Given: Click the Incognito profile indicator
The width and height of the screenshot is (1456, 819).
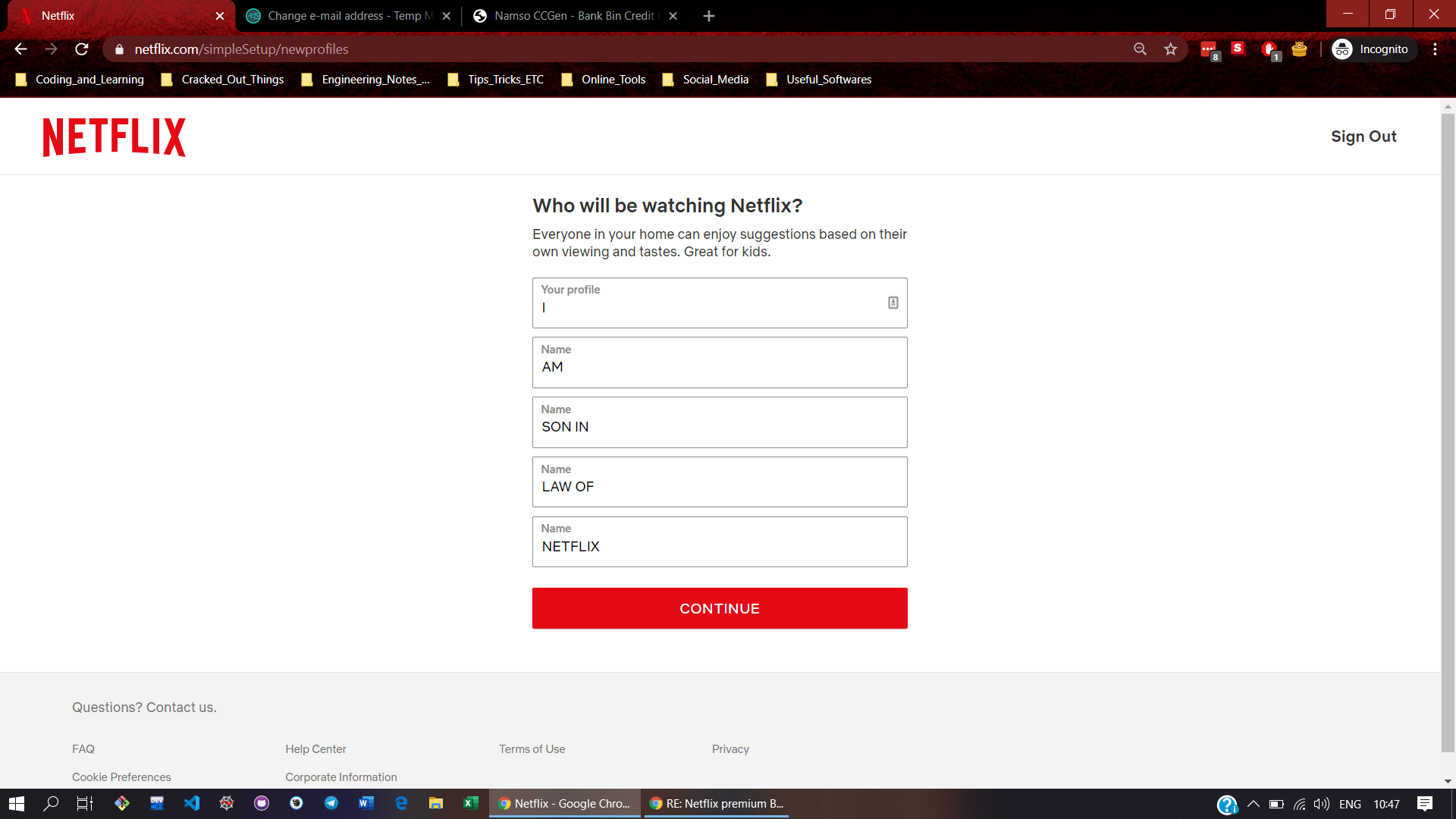Looking at the screenshot, I should coord(1371,49).
